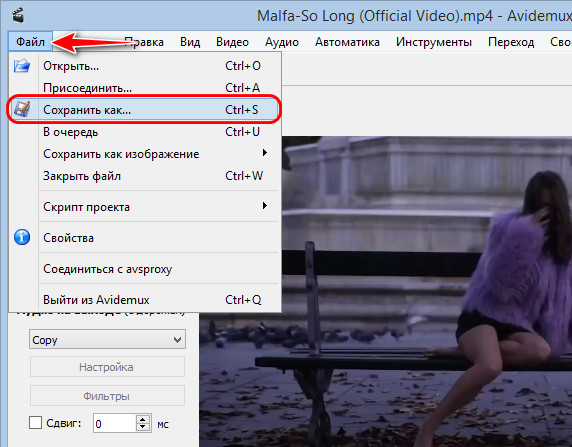Choose Закрыть файл menu entry
572x447 pixels.
(145, 176)
